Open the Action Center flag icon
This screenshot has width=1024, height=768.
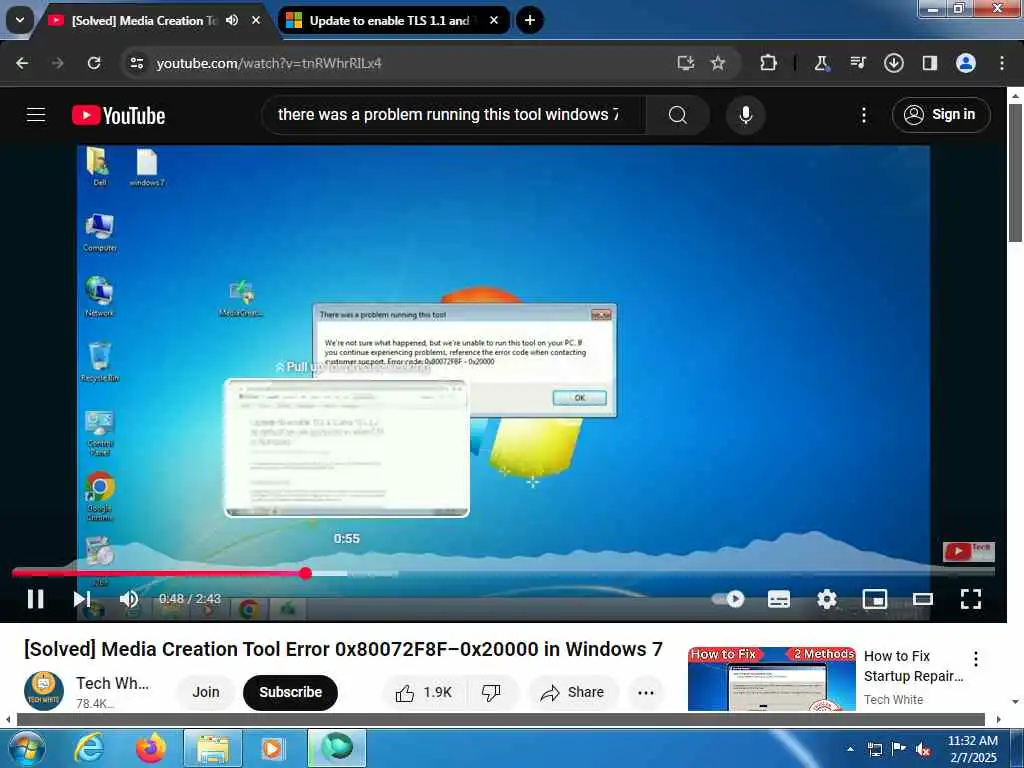(x=899, y=749)
